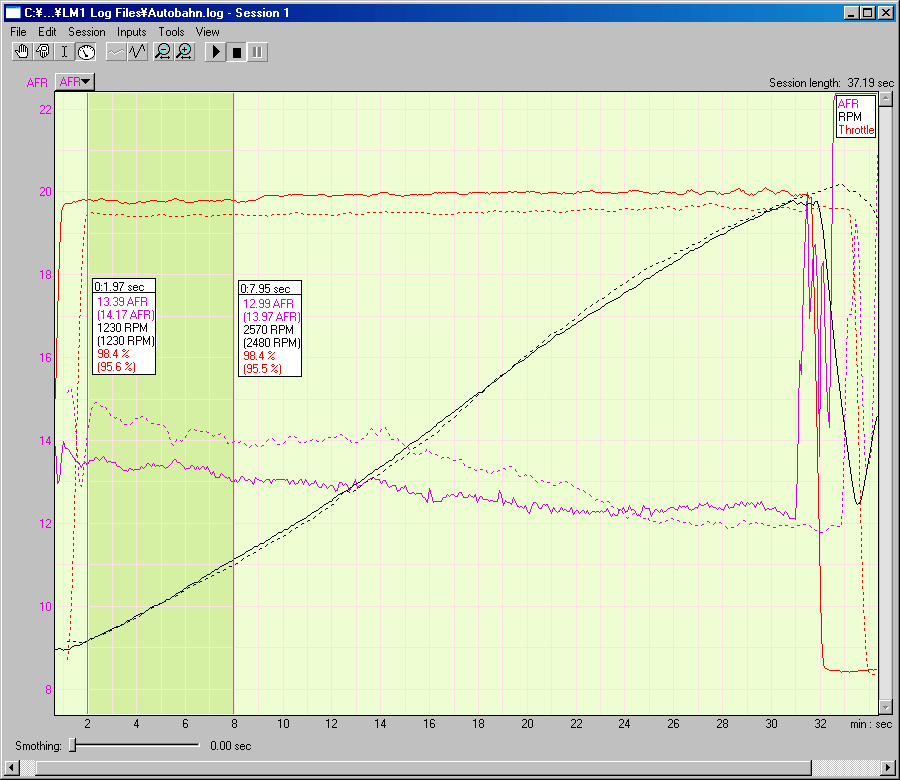
Task: Zoom in horizontally with plus magnifier
Action: [x=185, y=52]
